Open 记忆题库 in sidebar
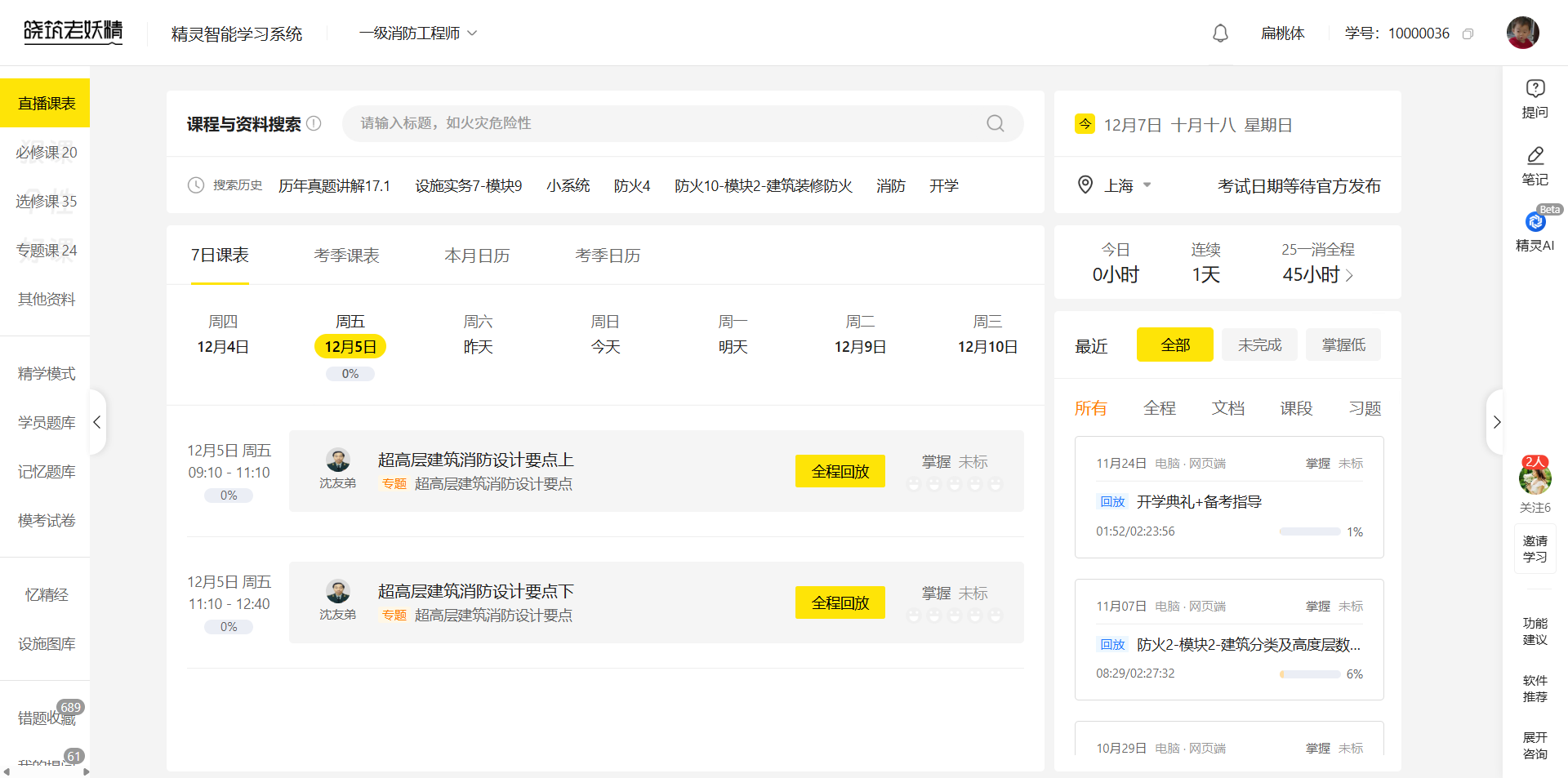Viewport: 1568px width, 778px height. pos(46,471)
